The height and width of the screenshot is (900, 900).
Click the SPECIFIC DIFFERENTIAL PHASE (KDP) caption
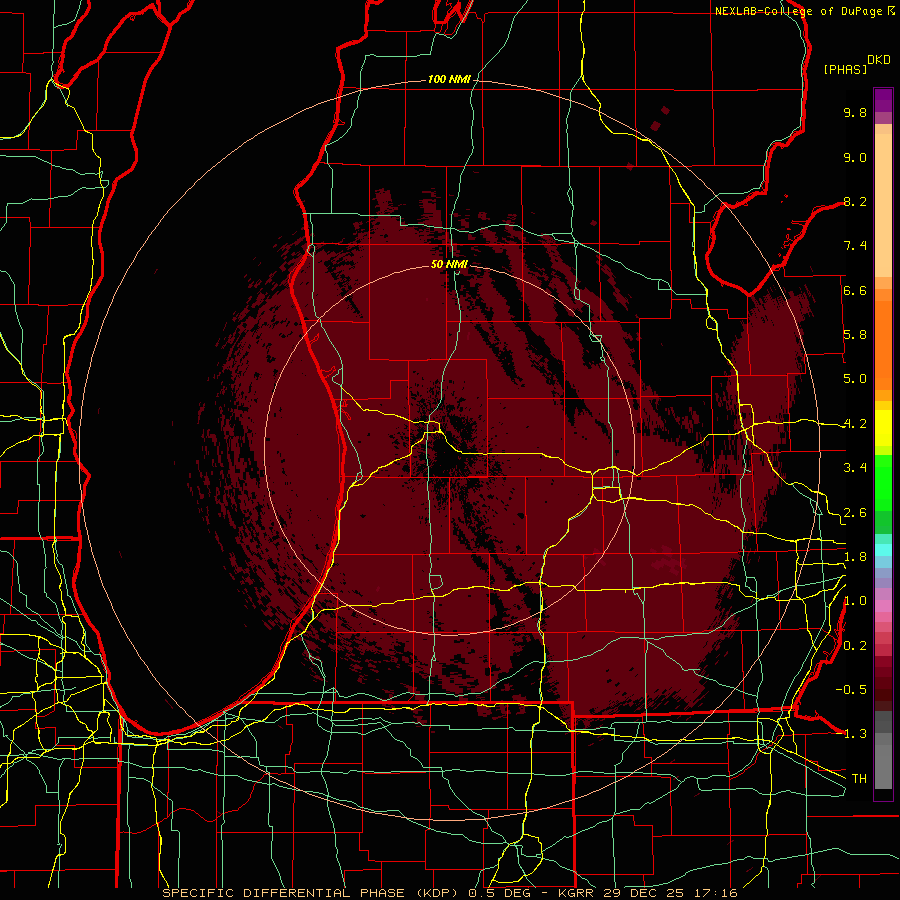click(x=312, y=893)
